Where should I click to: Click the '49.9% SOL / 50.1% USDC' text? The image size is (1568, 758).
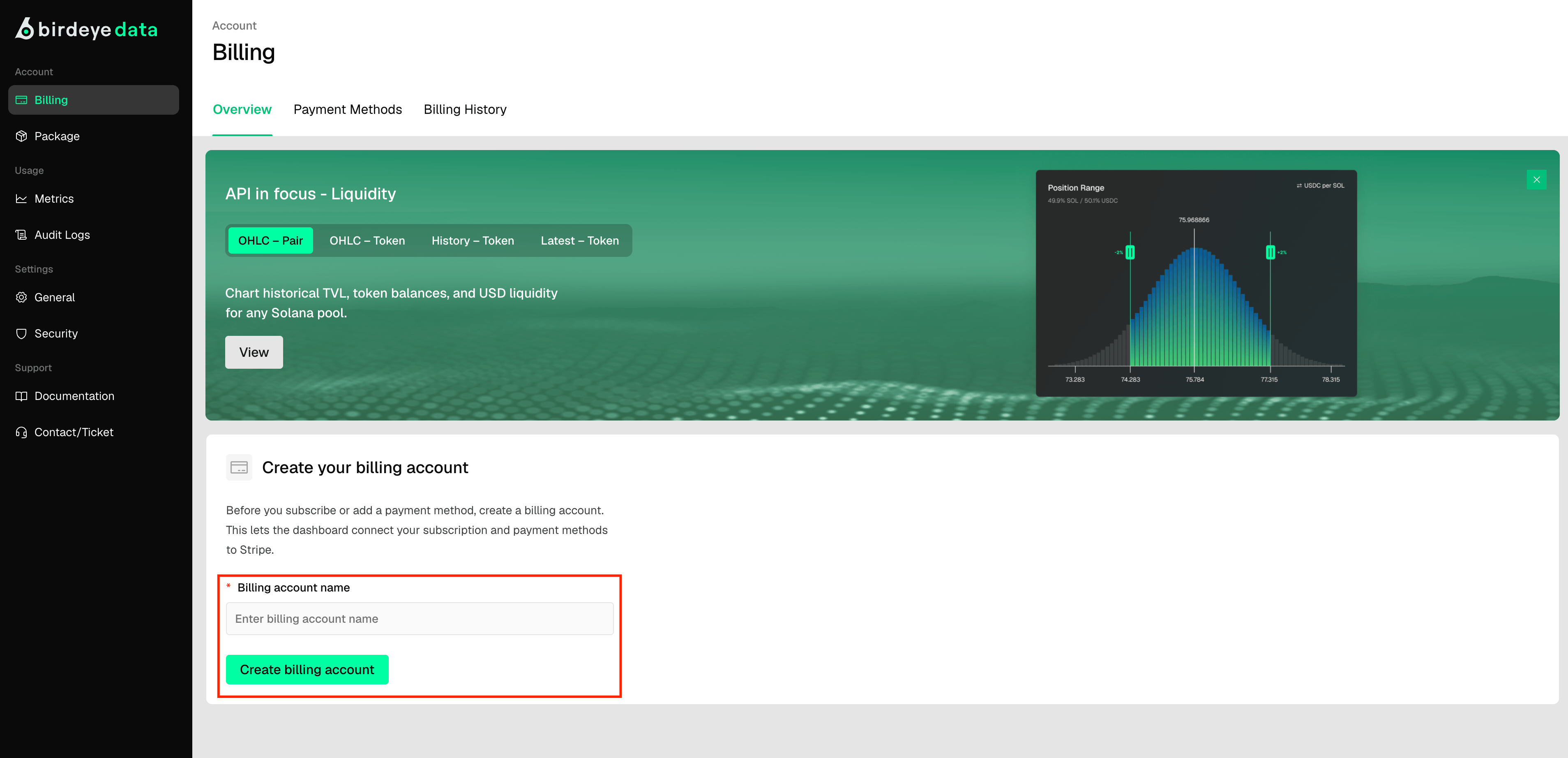(x=1082, y=200)
